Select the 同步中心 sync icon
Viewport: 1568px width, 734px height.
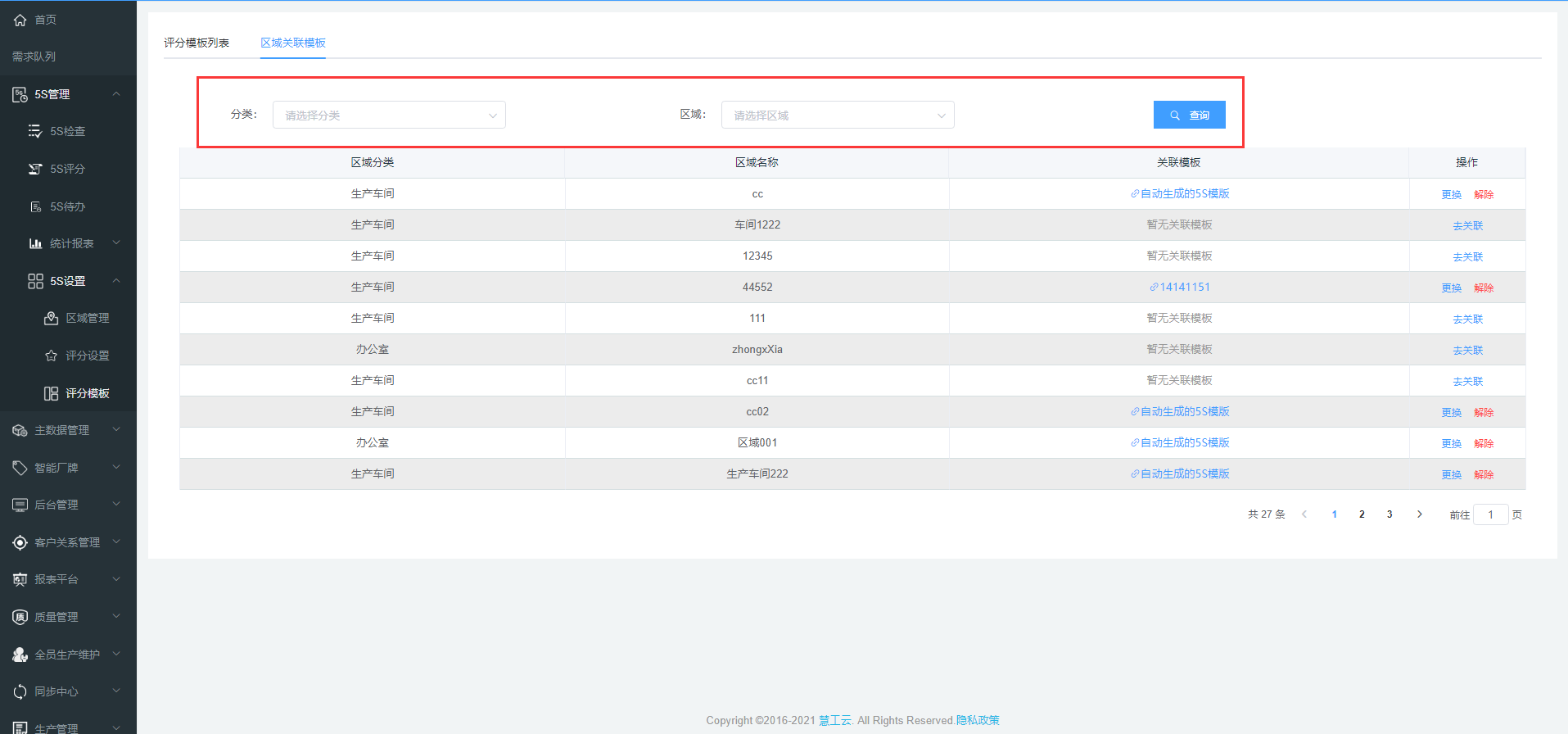pyautogui.click(x=20, y=691)
